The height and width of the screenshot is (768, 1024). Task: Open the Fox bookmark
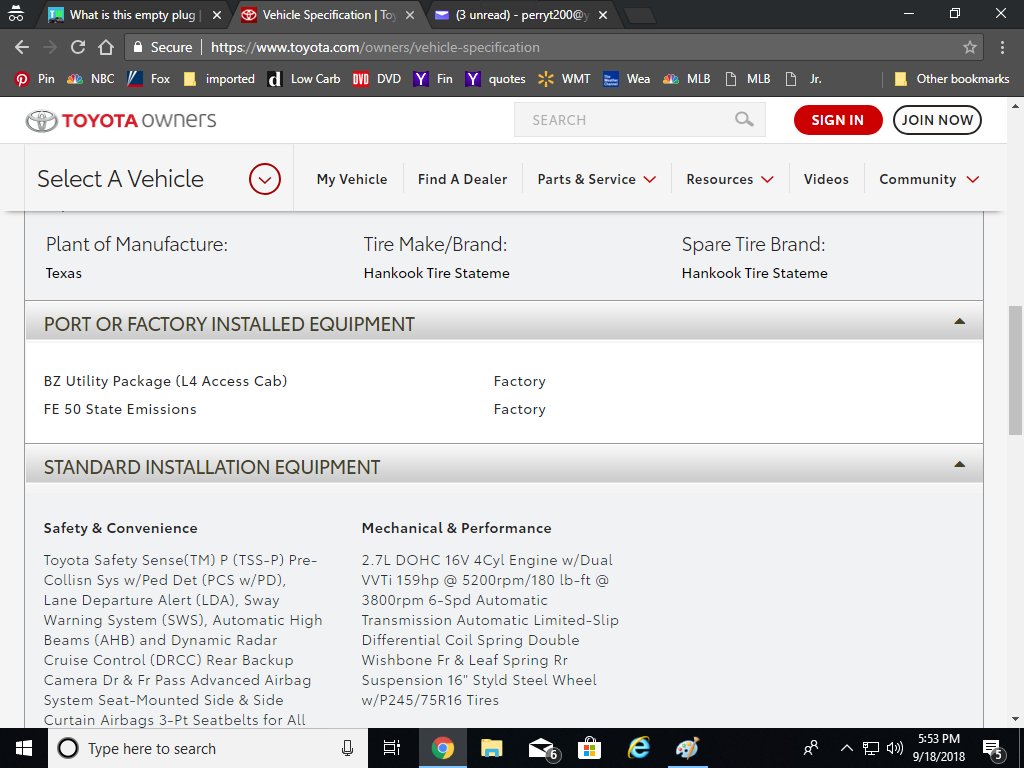pos(148,79)
